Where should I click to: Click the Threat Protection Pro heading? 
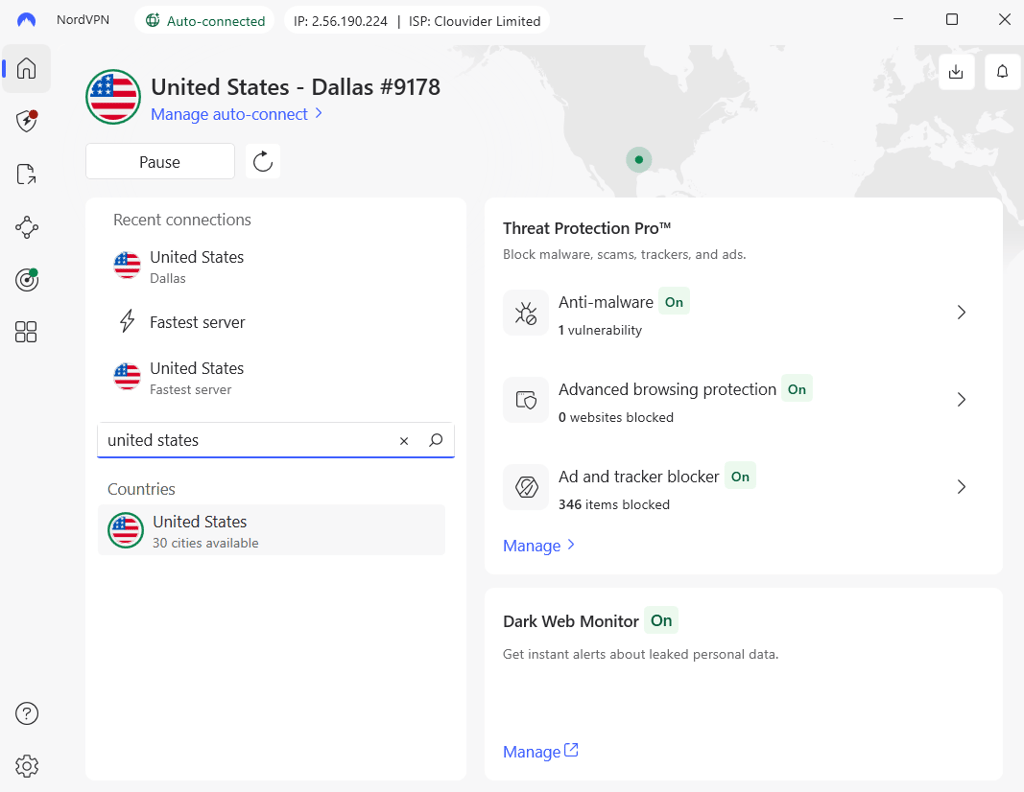[x=587, y=228]
